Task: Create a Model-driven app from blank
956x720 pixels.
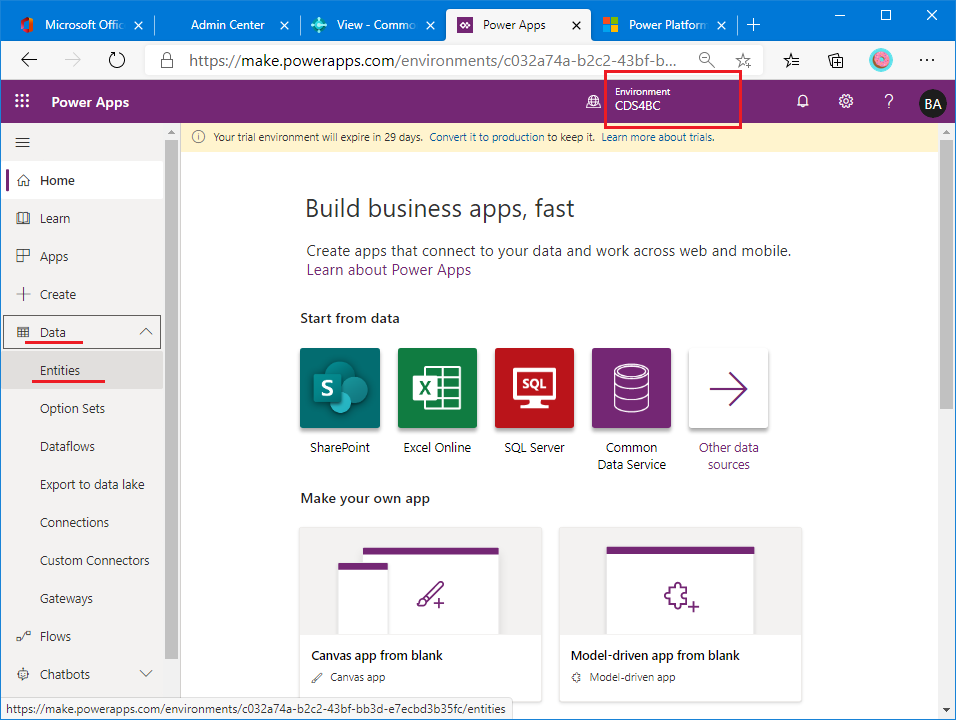Action: (x=680, y=615)
